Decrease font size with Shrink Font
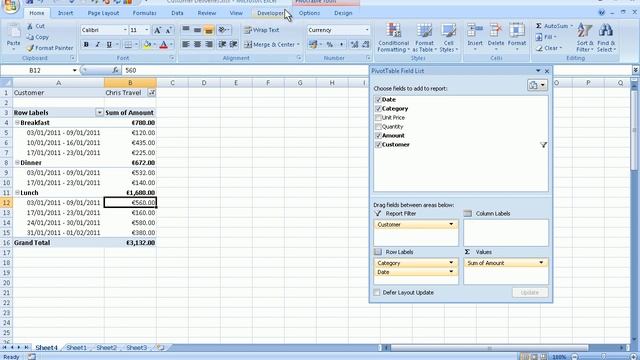 click(x=168, y=30)
